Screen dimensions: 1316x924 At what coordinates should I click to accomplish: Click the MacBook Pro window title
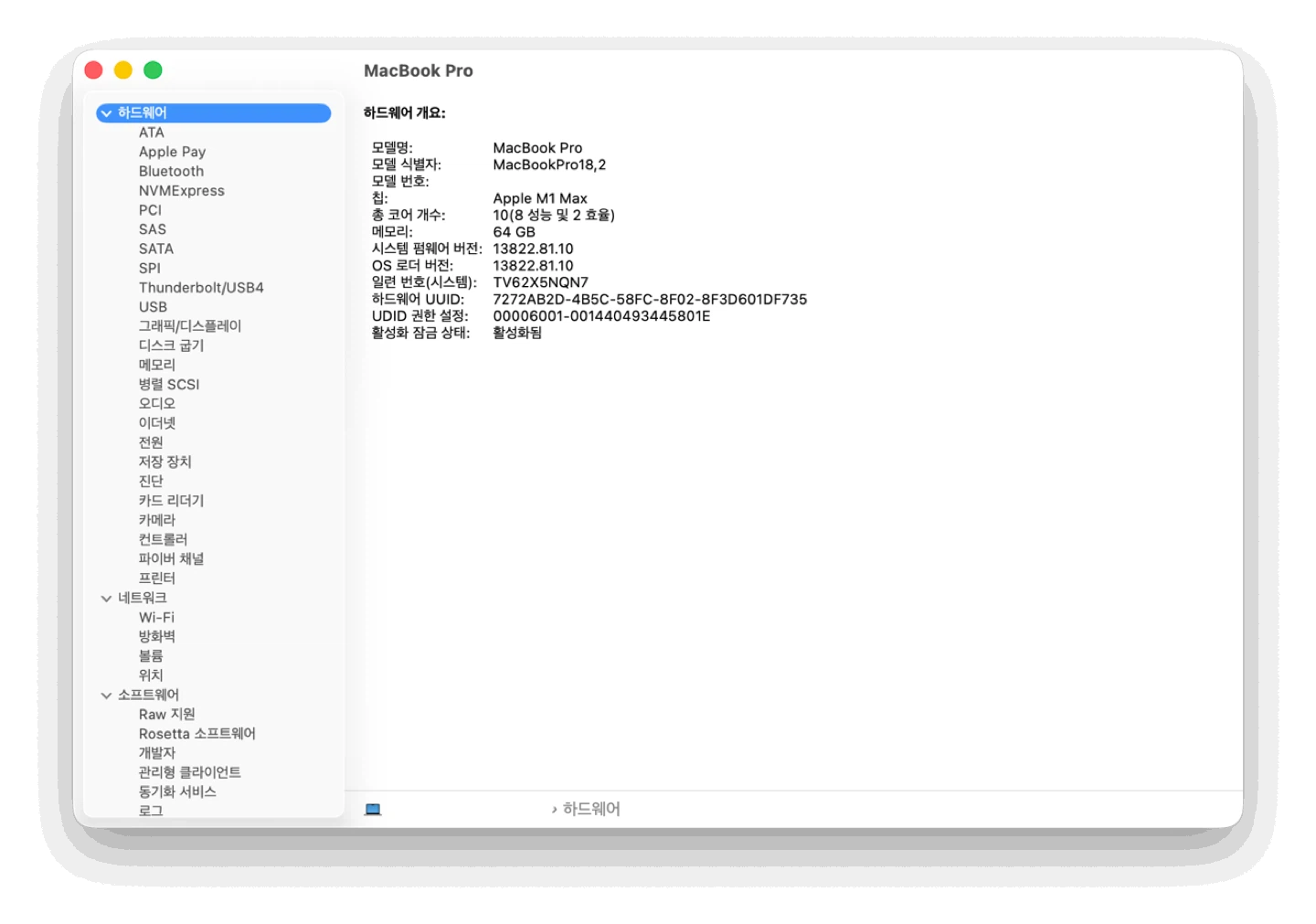tap(419, 70)
